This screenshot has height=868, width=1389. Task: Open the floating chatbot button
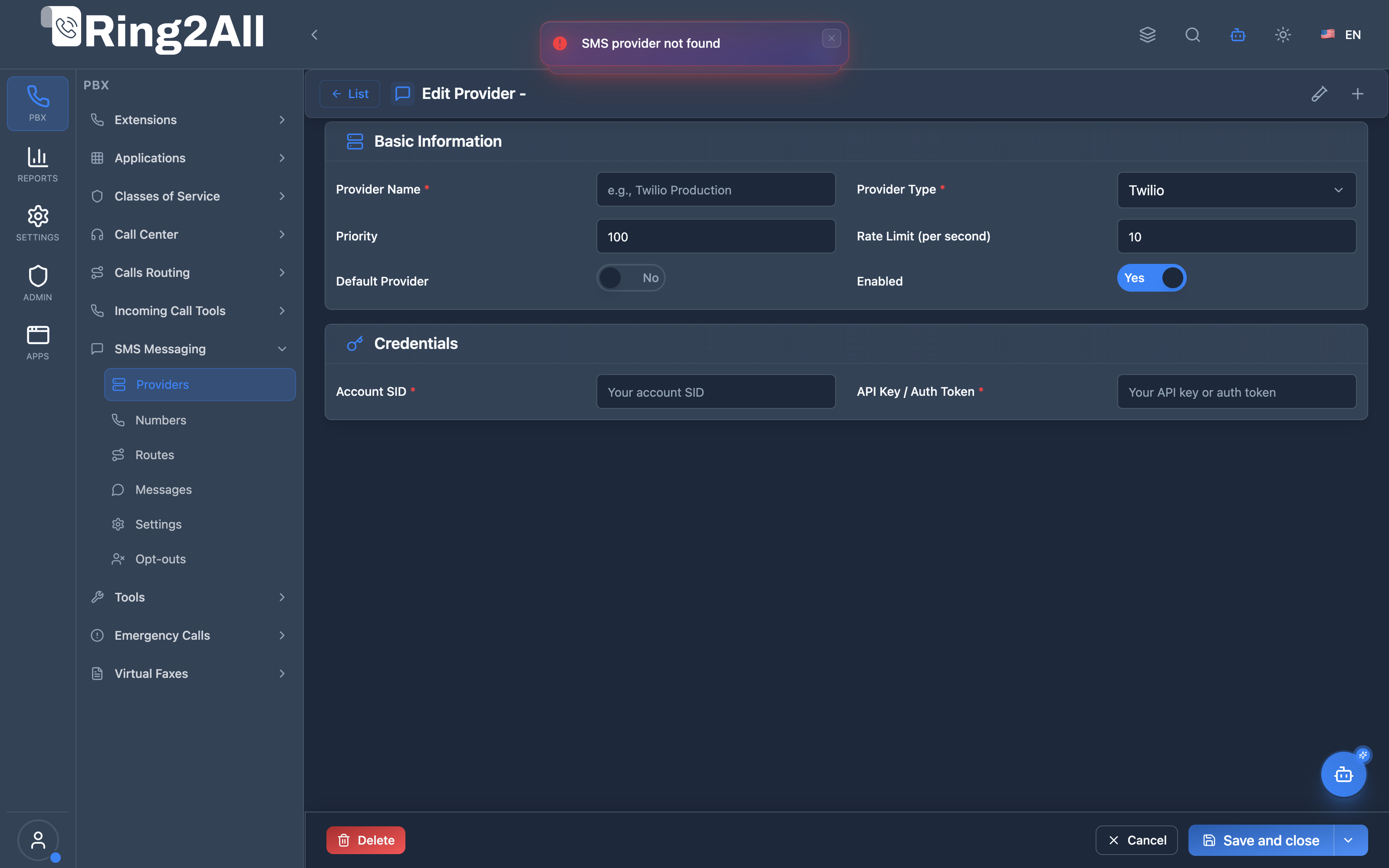(x=1343, y=774)
